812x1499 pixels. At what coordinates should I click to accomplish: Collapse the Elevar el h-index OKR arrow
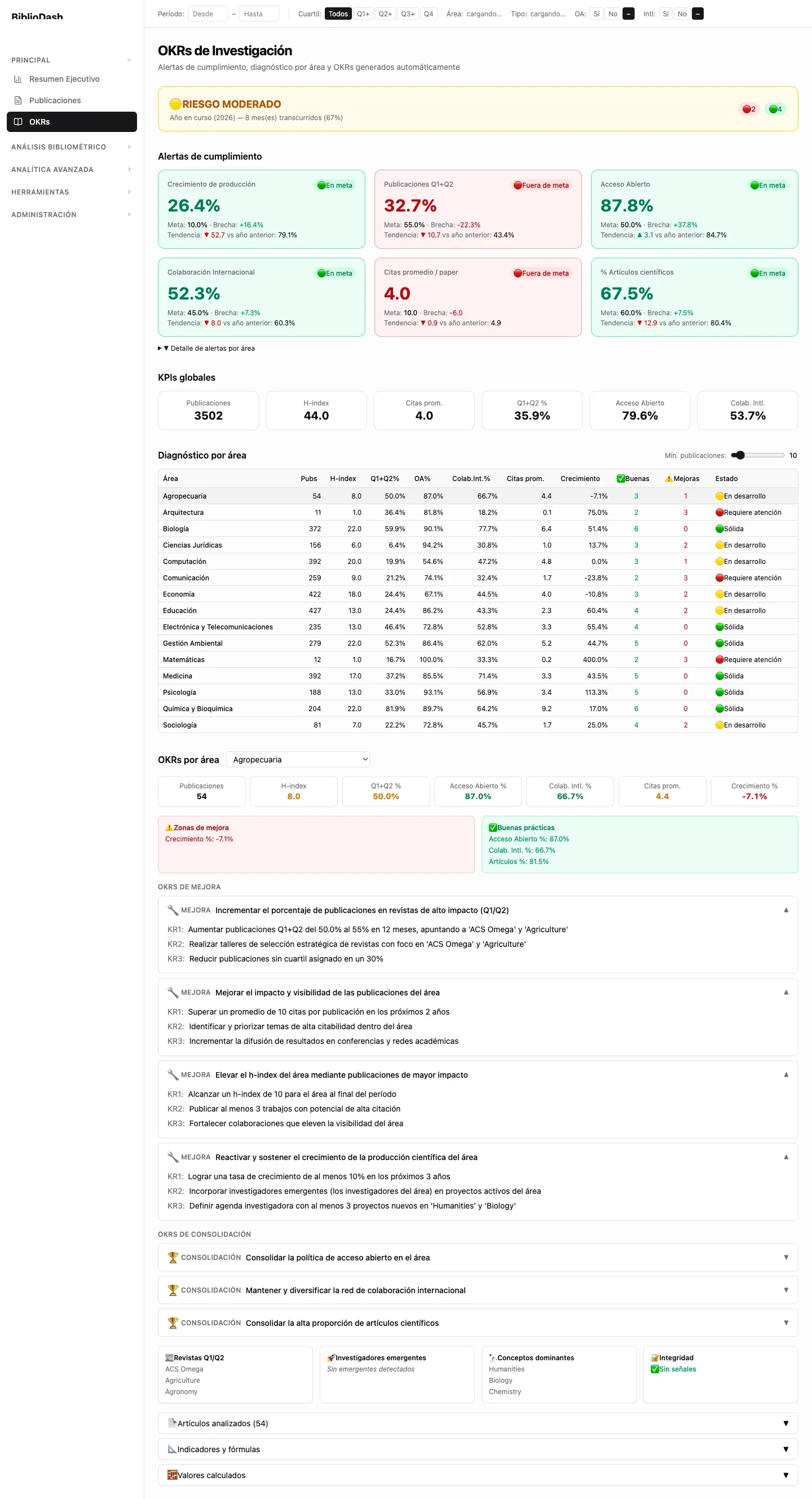pos(786,1075)
